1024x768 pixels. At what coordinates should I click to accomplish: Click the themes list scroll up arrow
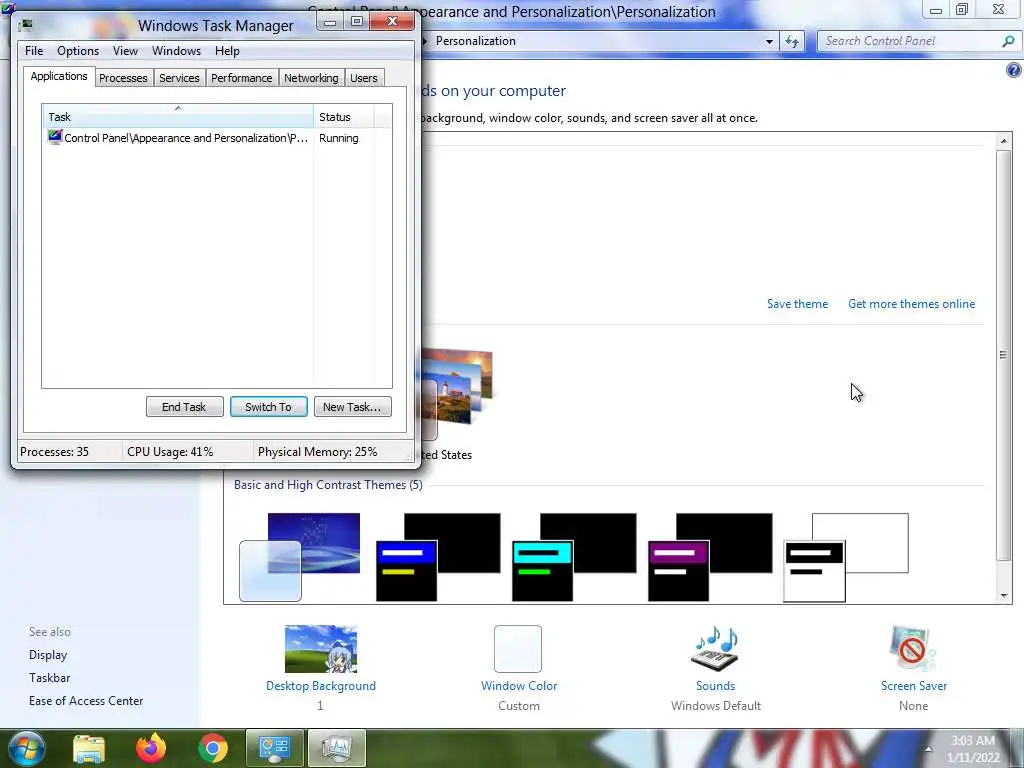click(x=1004, y=141)
